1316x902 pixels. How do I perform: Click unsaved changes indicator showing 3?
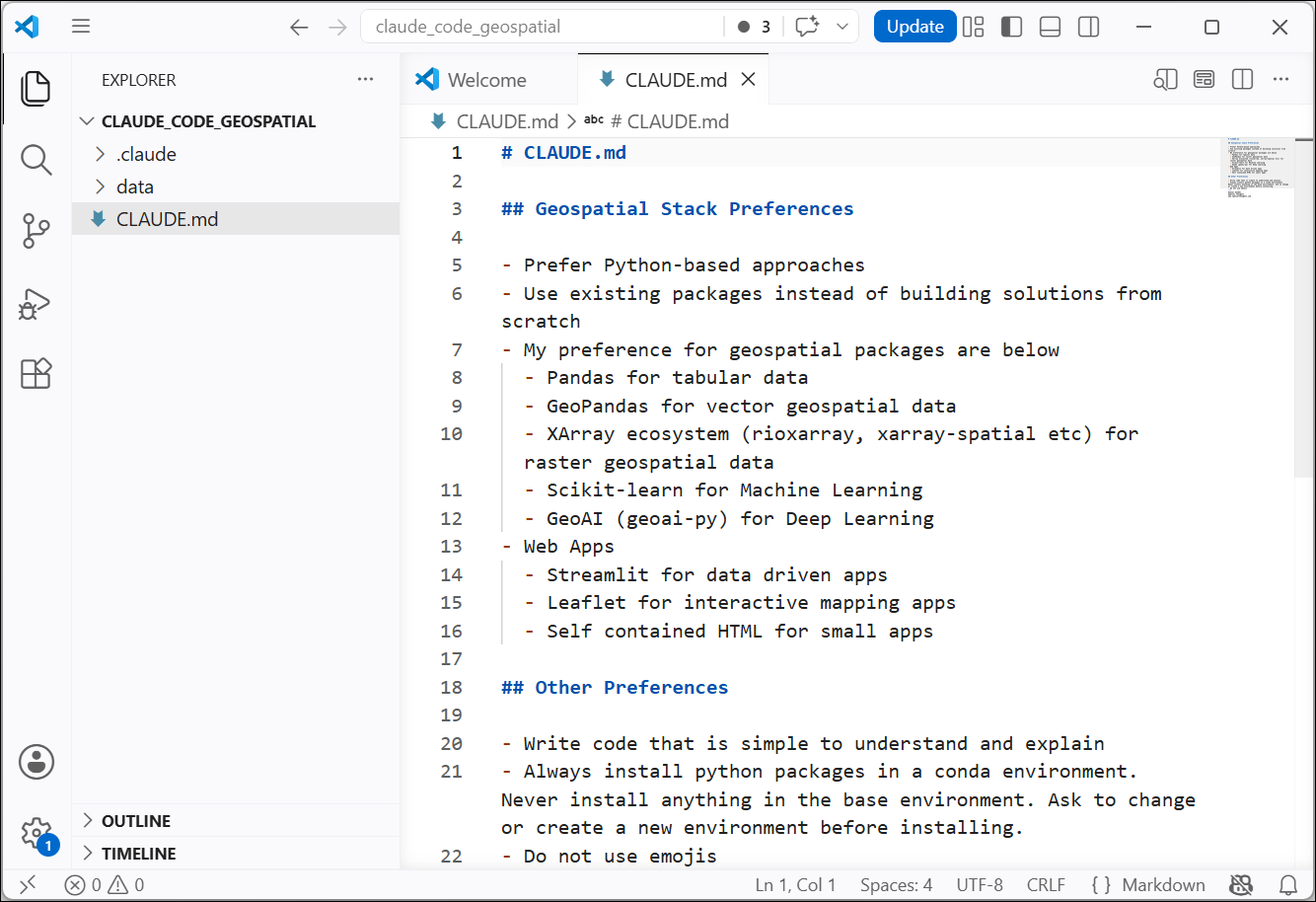click(x=754, y=27)
